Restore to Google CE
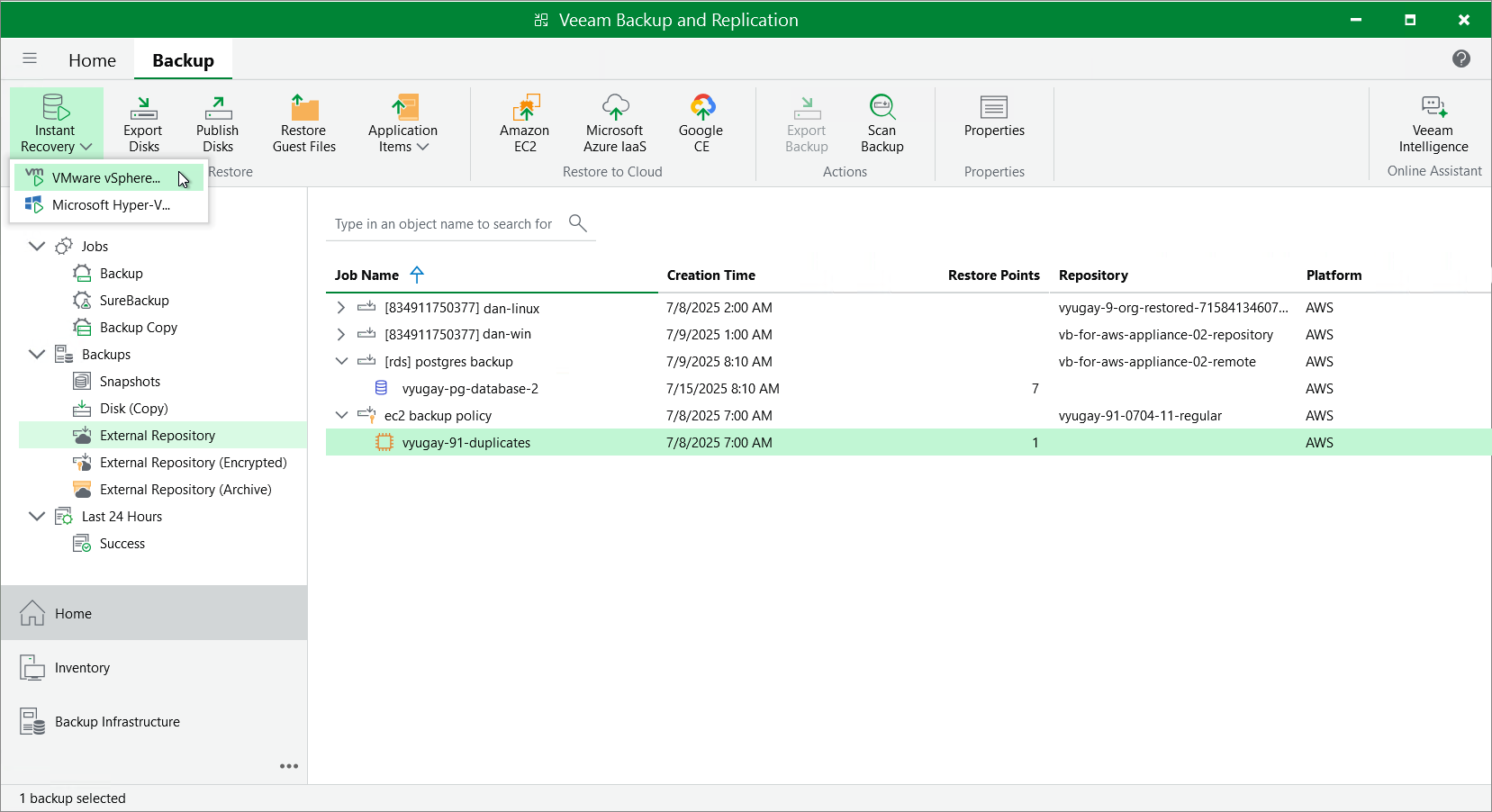Screen dimensions: 1492x812 (701, 123)
